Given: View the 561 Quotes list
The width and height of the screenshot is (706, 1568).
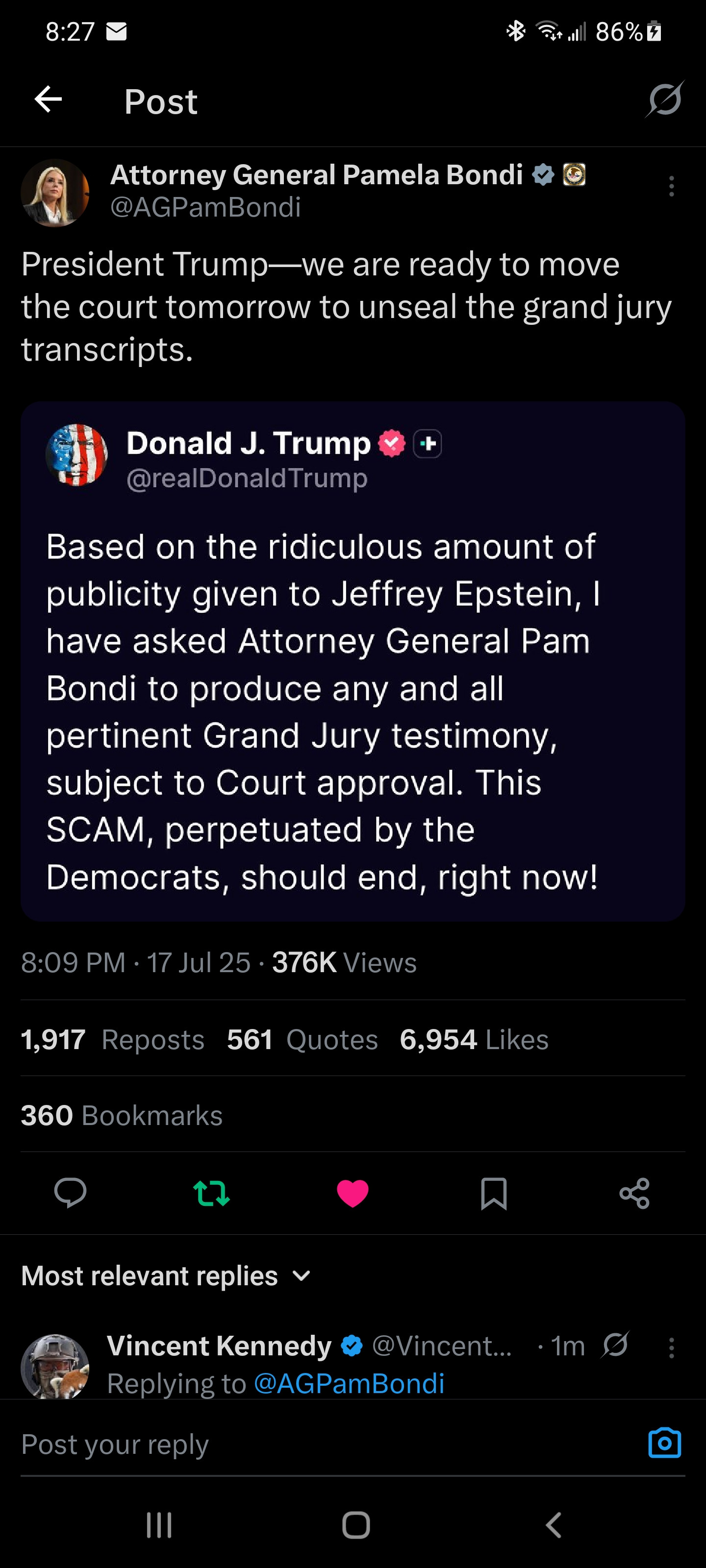Looking at the screenshot, I should coord(302,1040).
